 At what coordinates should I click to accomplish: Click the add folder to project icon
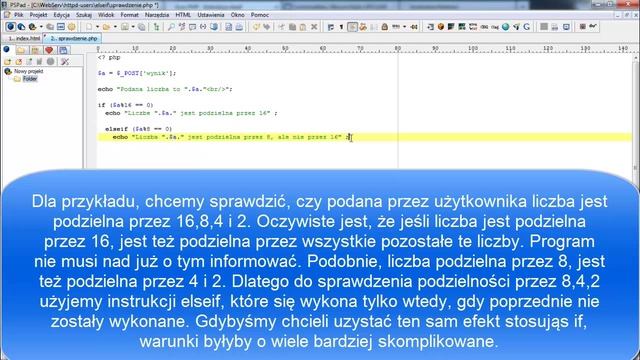(x=7, y=62)
